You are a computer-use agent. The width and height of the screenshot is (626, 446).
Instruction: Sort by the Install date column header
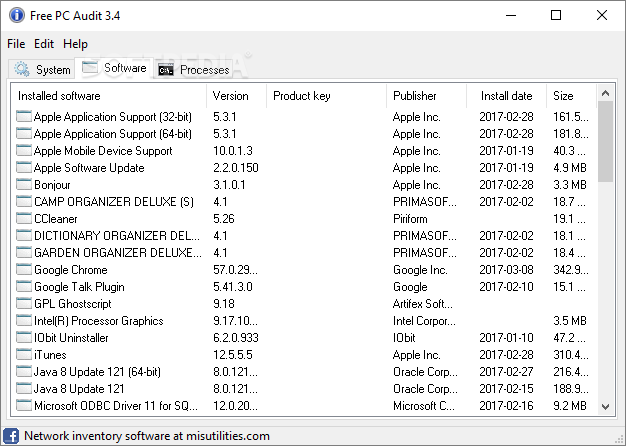pos(506,96)
